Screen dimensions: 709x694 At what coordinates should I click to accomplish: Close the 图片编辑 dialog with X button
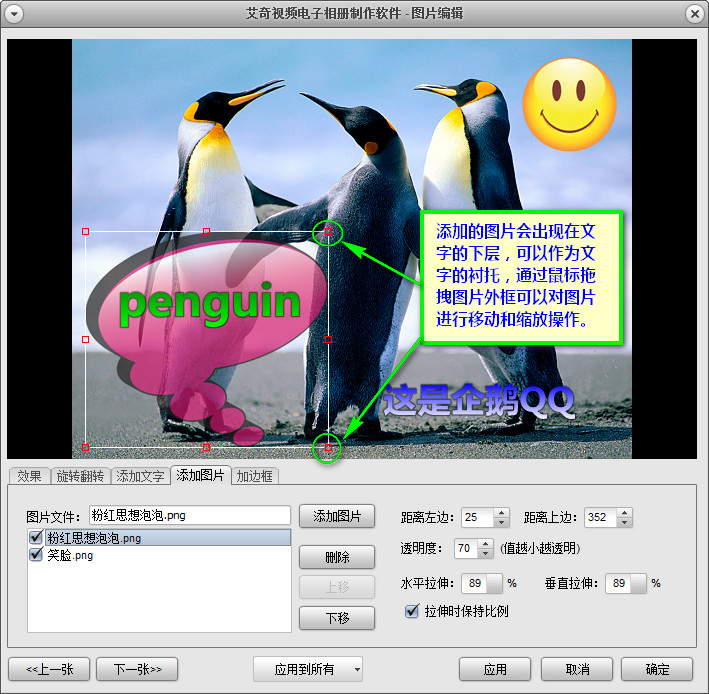(694, 13)
